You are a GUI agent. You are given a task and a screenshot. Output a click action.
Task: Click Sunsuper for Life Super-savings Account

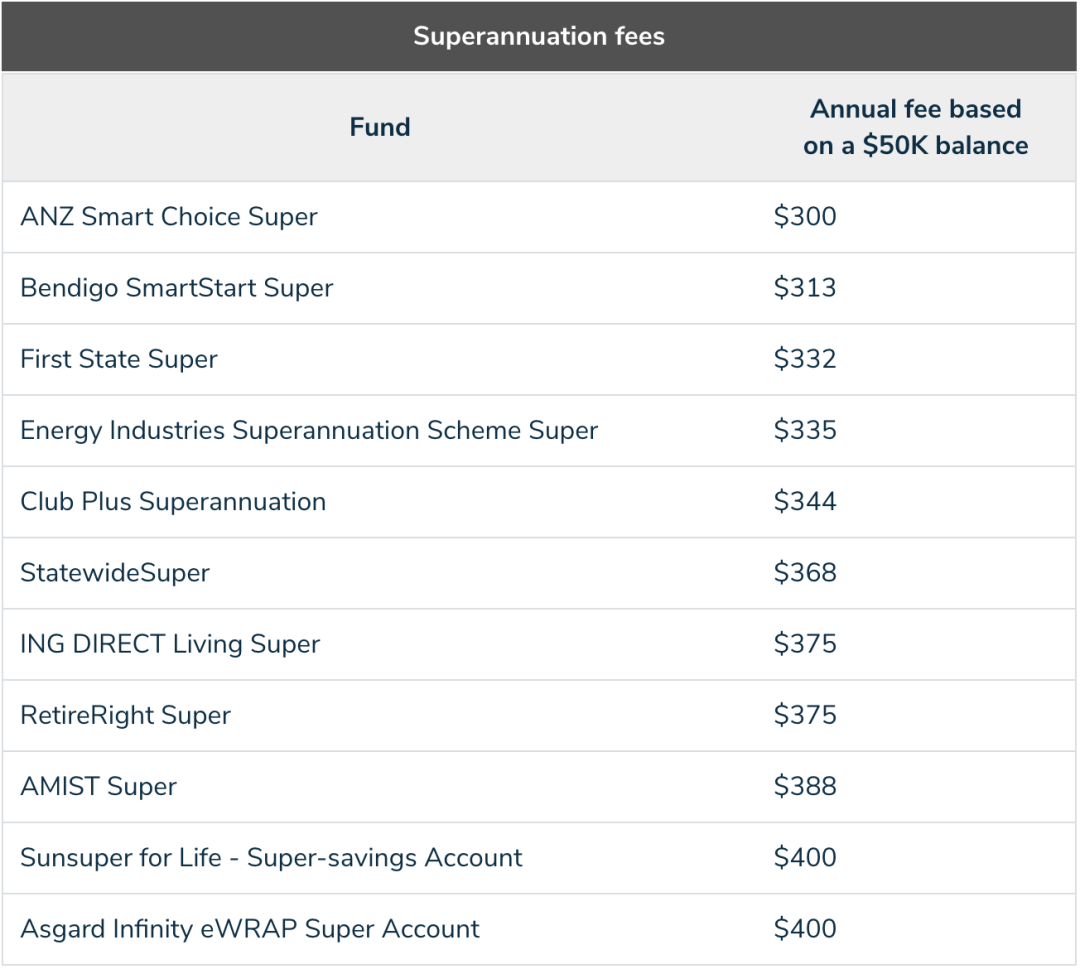click(271, 857)
